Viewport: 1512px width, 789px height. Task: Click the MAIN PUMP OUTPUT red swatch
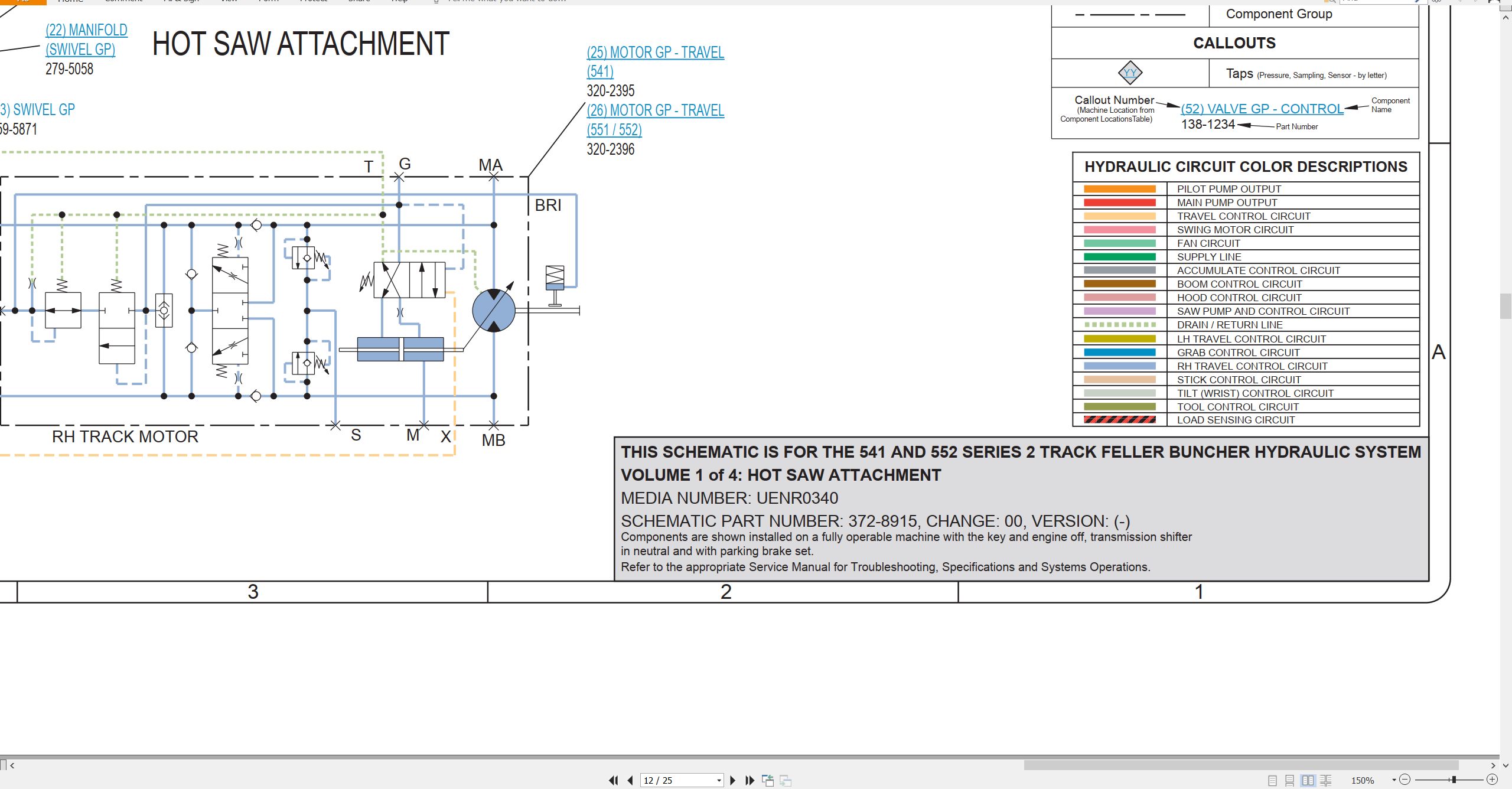(1120, 203)
